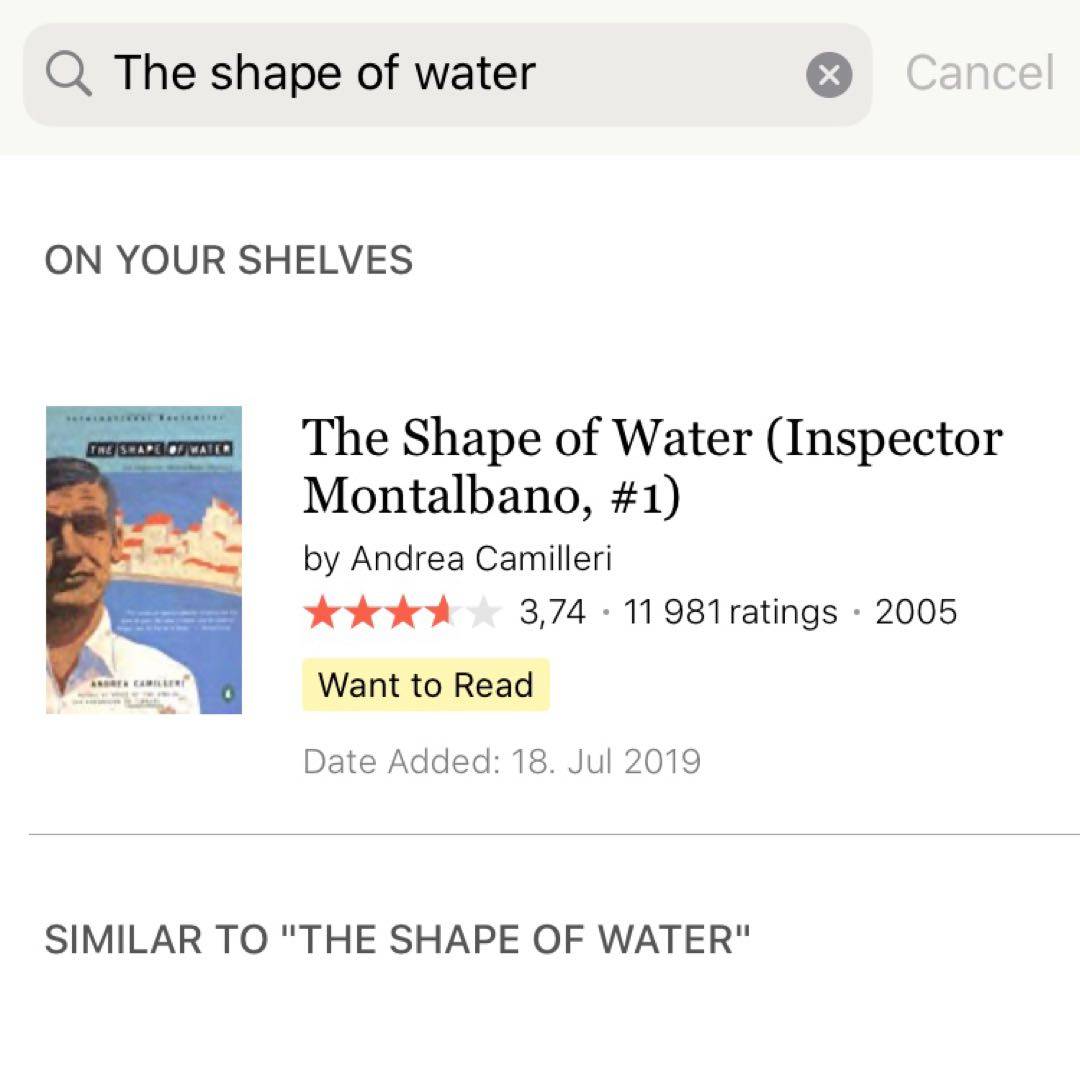Tap the "Date Added: 18. Jul 2019" text
The height and width of the screenshot is (1080, 1080).
[501, 762]
